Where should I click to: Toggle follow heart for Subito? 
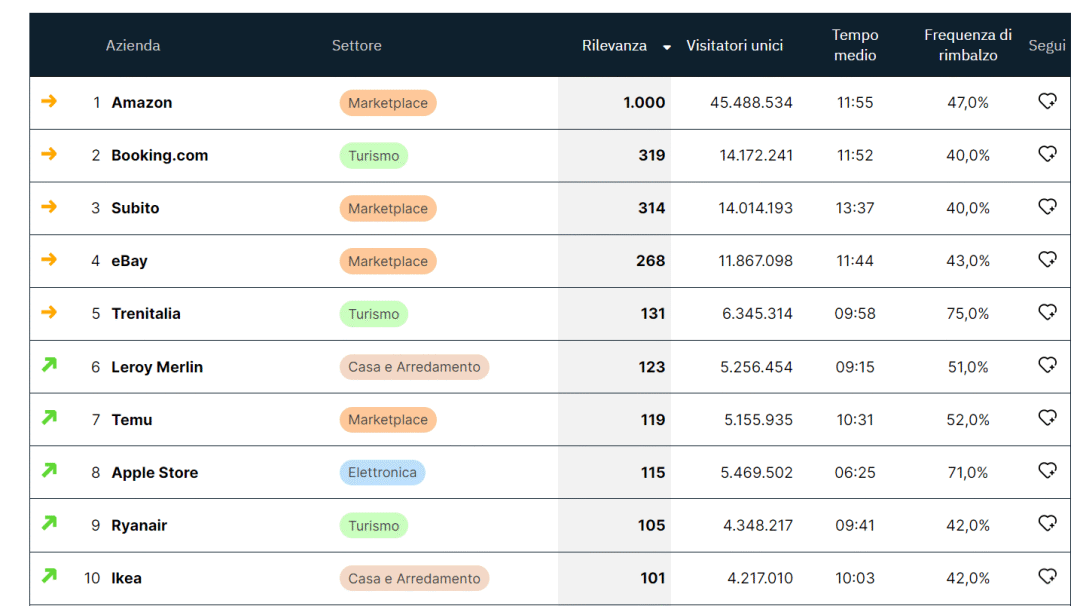click(1047, 207)
